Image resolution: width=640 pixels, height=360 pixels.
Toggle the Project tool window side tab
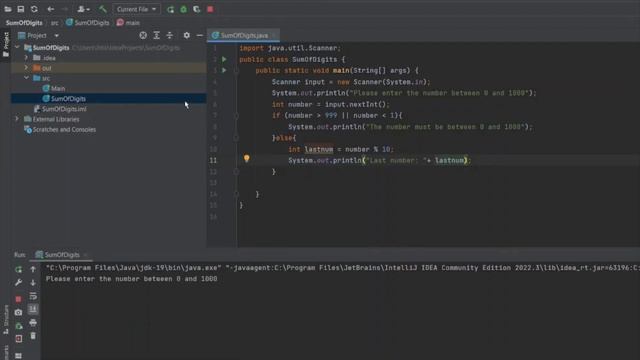click(5, 44)
